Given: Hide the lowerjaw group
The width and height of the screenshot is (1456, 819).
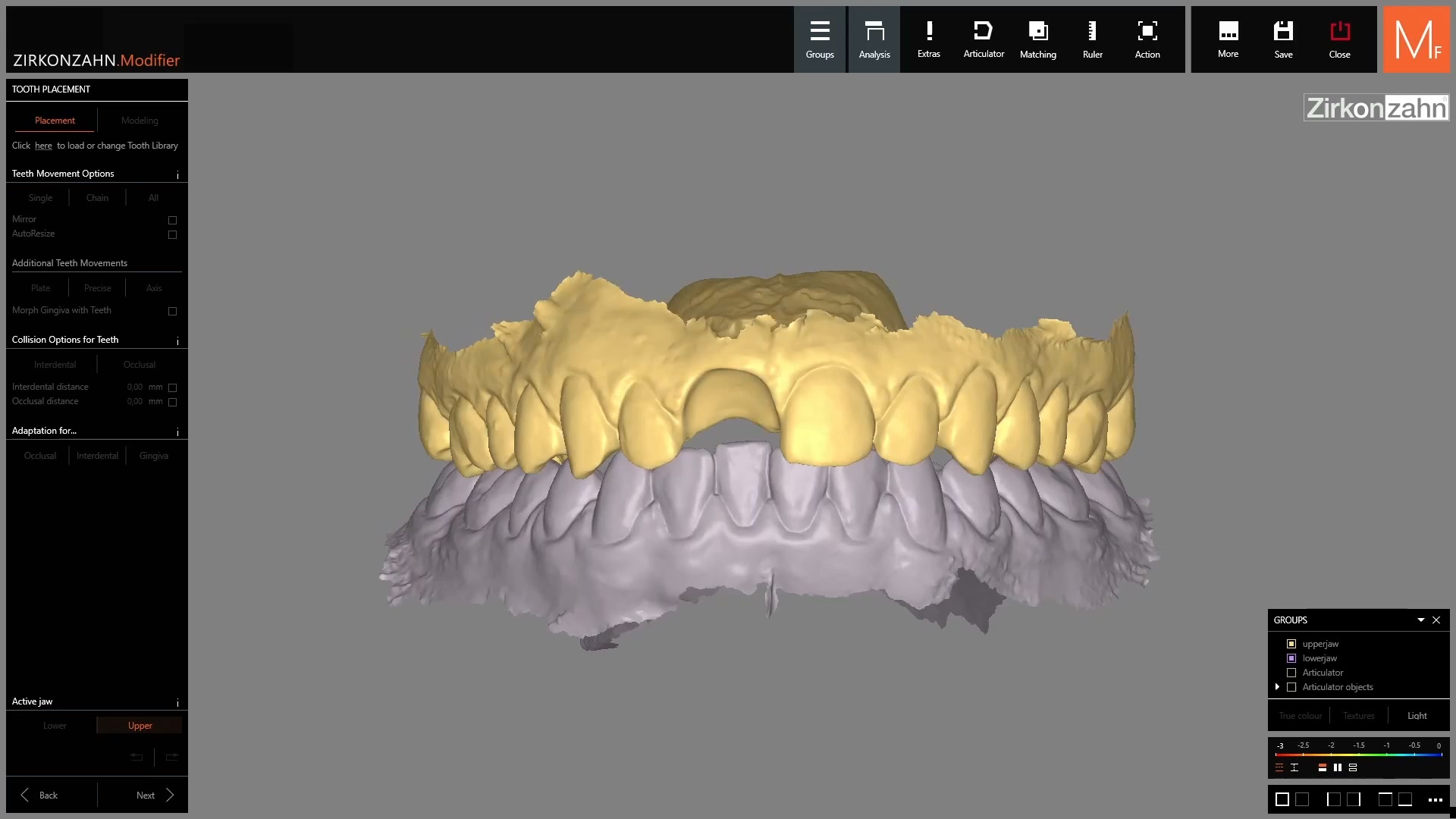Looking at the screenshot, I should pyautogui.click(x=1291, y=658).
